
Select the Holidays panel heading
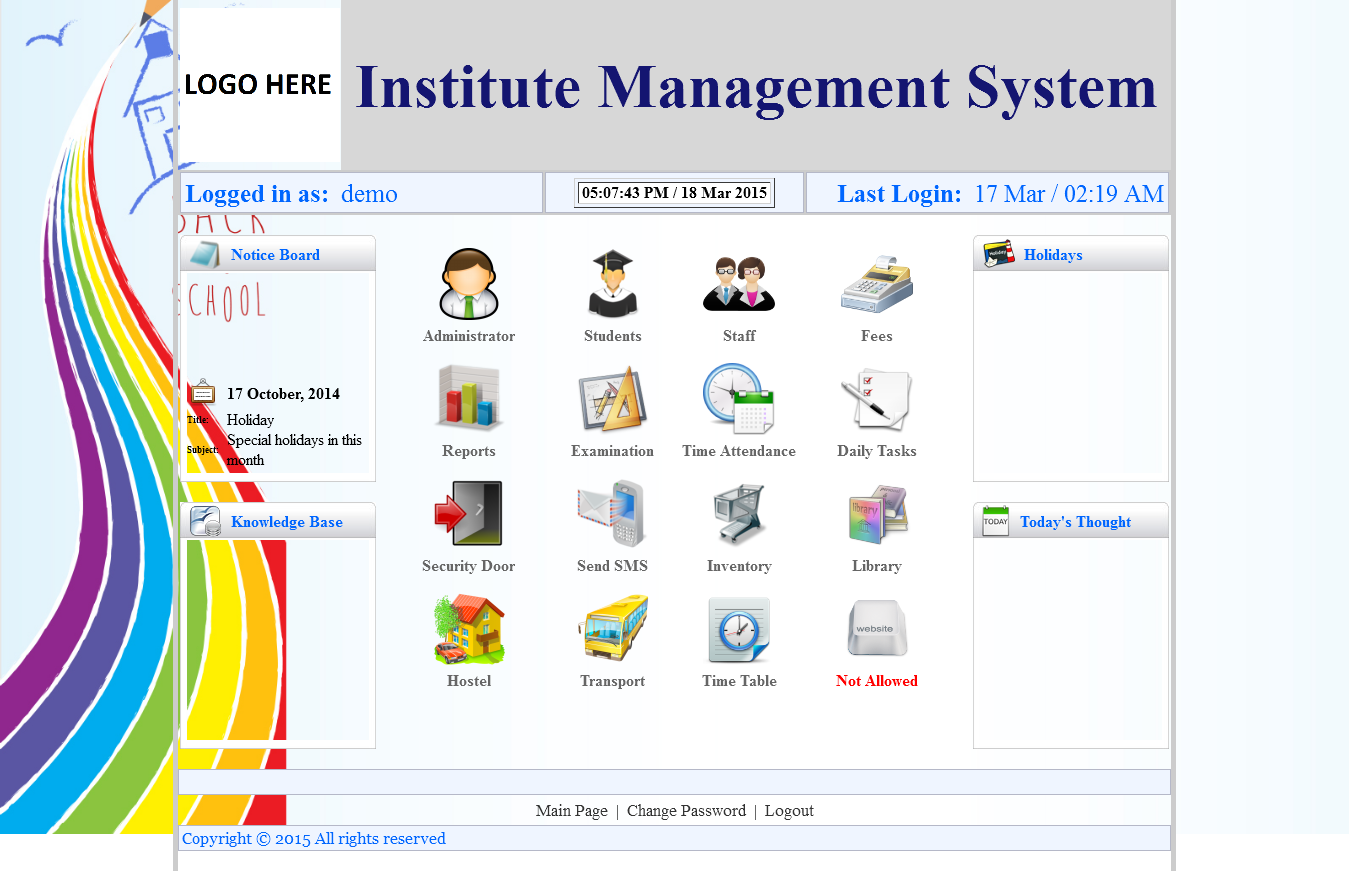(1053, 255)
